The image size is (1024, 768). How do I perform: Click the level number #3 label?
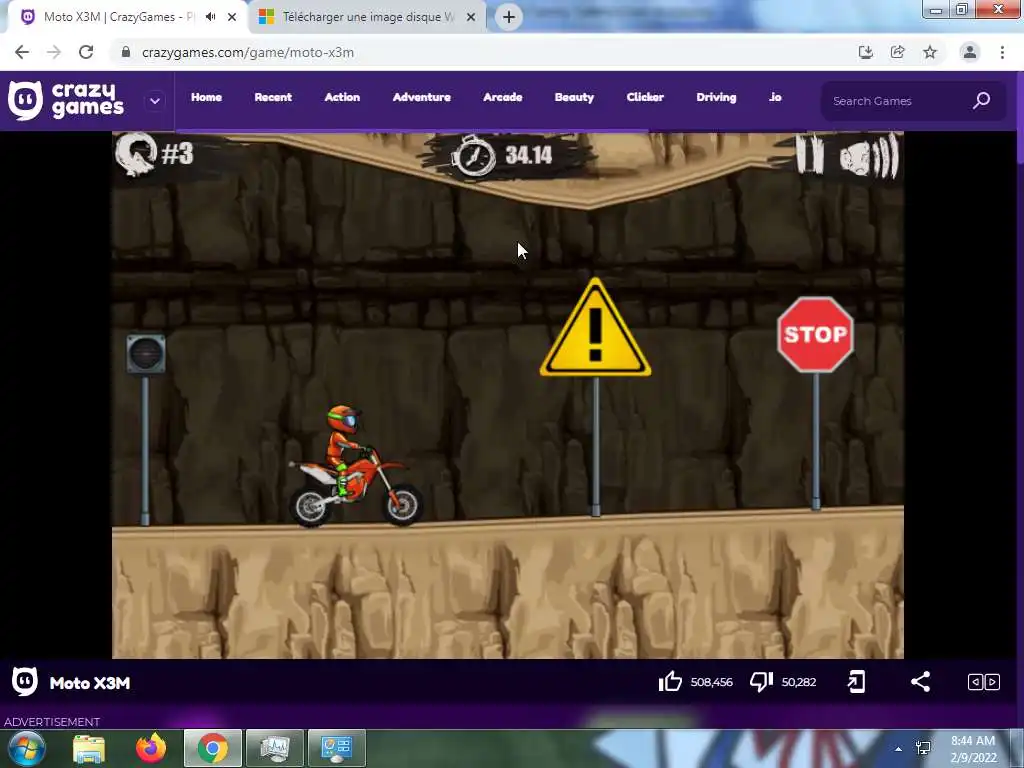pos(177,154)
